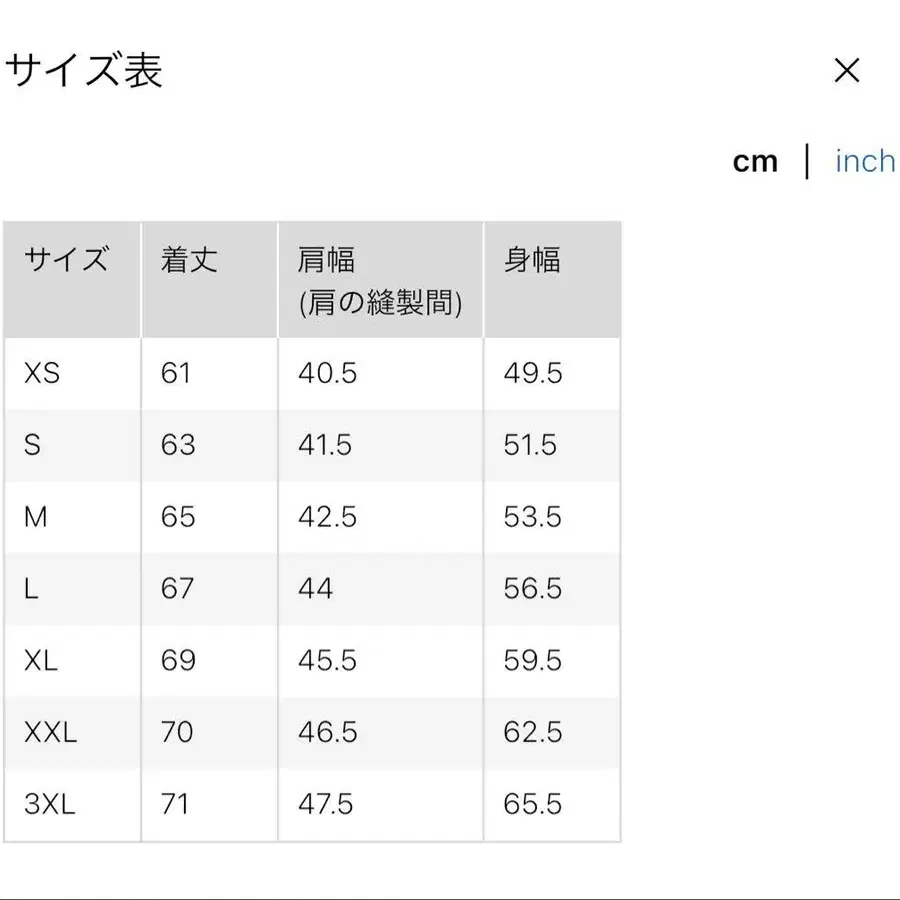Switch measurement units to inch
Screen dimensions: 900x900
point(862,161)
